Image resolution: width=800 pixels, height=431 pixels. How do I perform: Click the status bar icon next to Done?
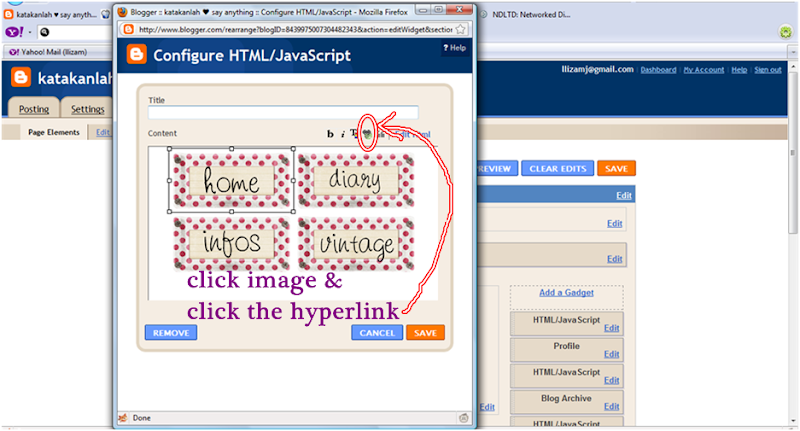point(123,418)
